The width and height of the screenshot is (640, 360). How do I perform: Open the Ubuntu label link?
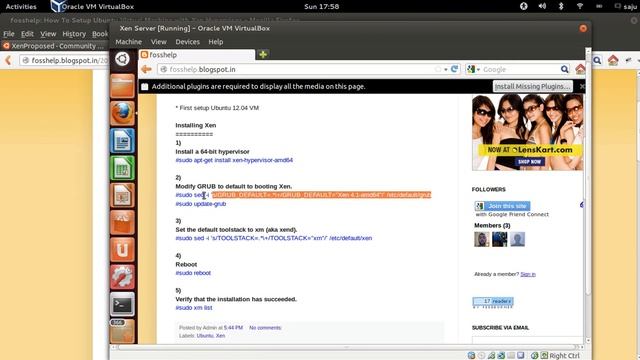(205, 336)
